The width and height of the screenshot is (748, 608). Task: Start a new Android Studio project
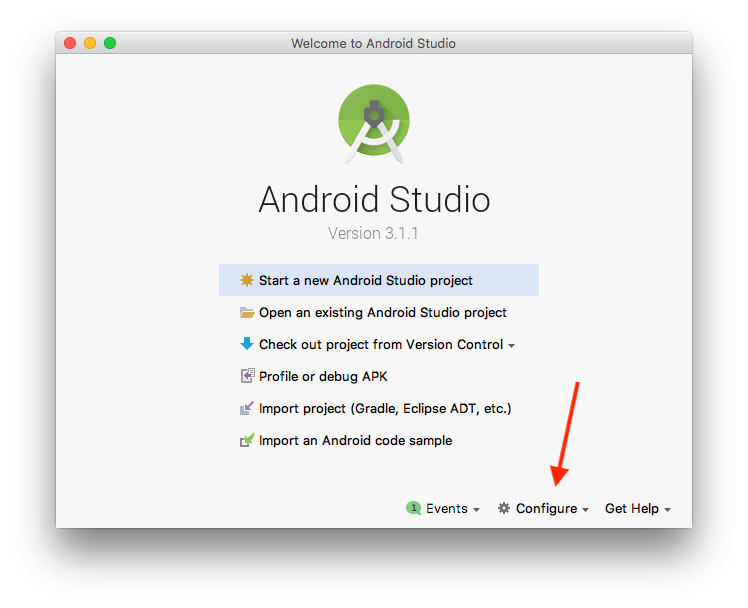(x=379, y=280)
